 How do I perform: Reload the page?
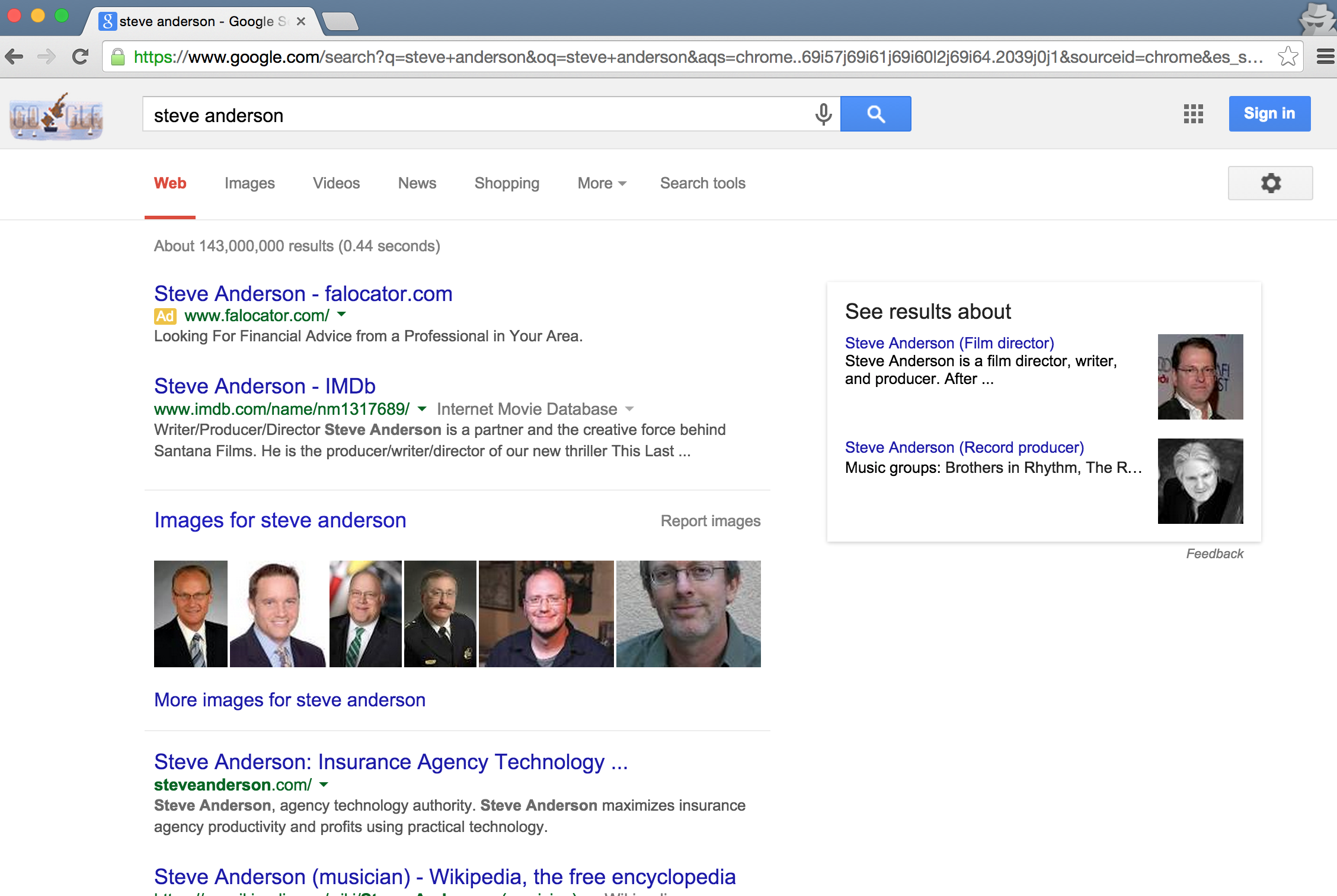pyautogui.click(x=81, y=56)
